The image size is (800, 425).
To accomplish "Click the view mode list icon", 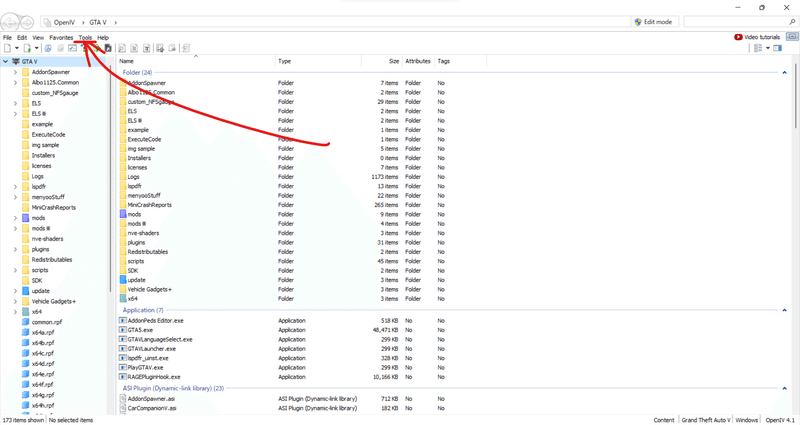I will [758, 48].
